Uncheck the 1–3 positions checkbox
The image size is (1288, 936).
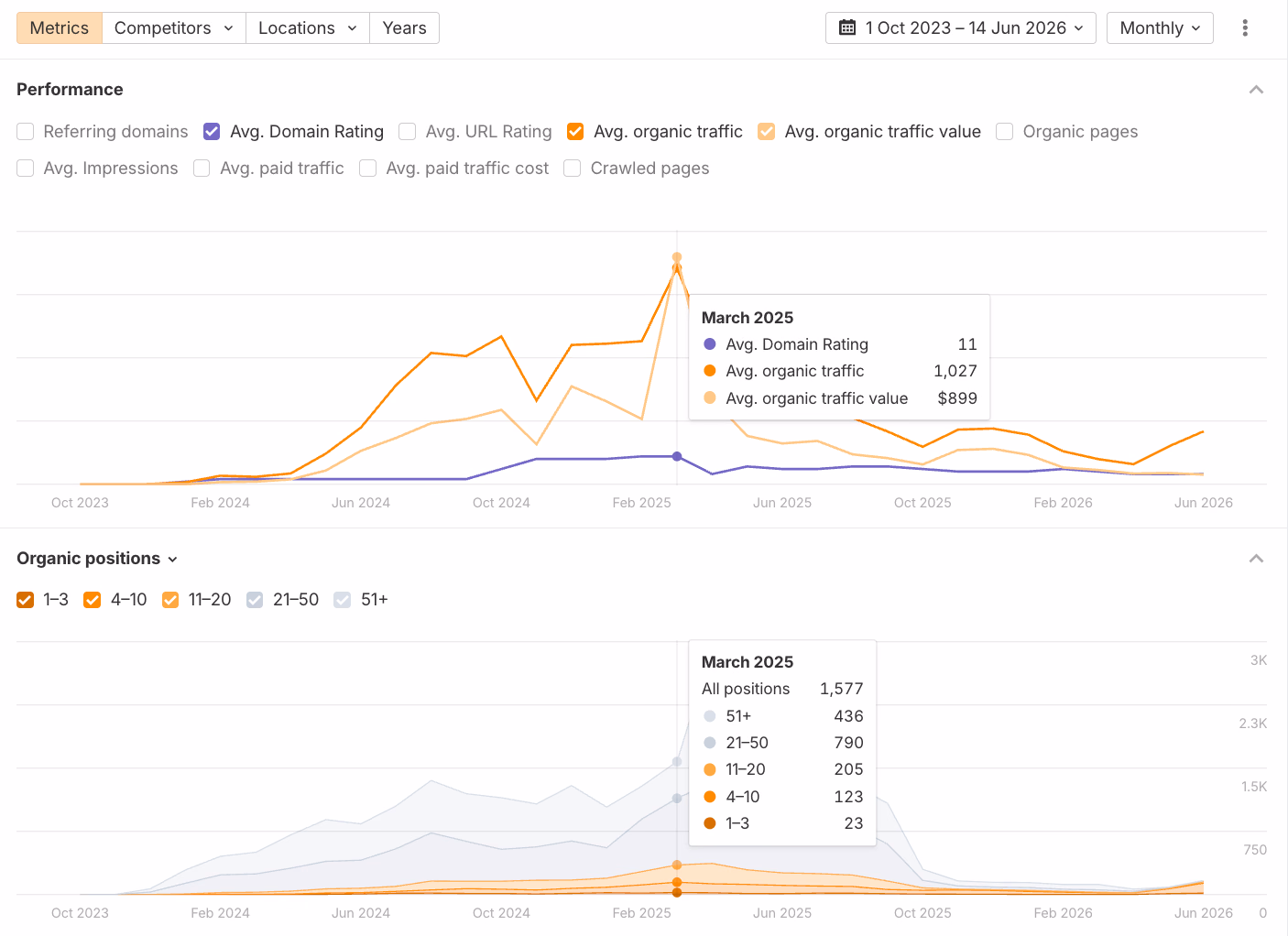click(26, 600)
